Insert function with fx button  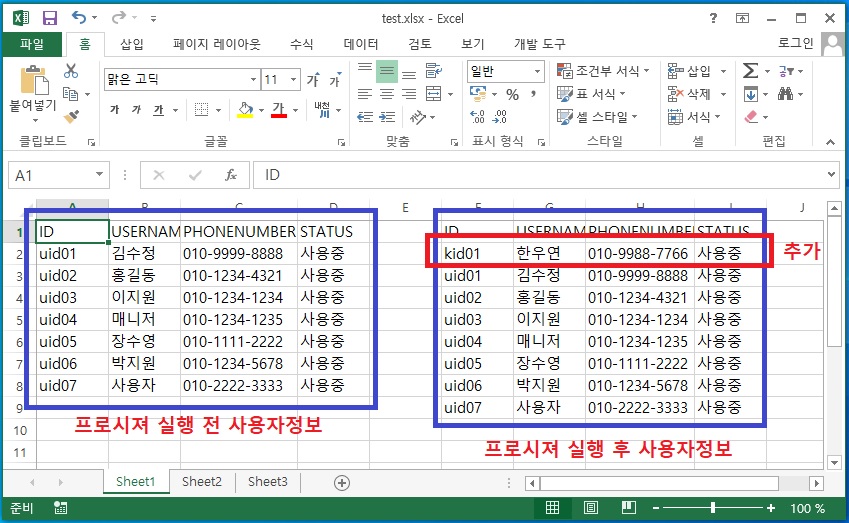point(231,175)
